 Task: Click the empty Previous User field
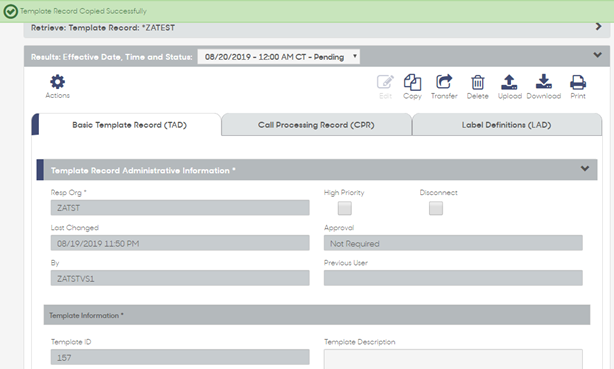tap(453, 278)
